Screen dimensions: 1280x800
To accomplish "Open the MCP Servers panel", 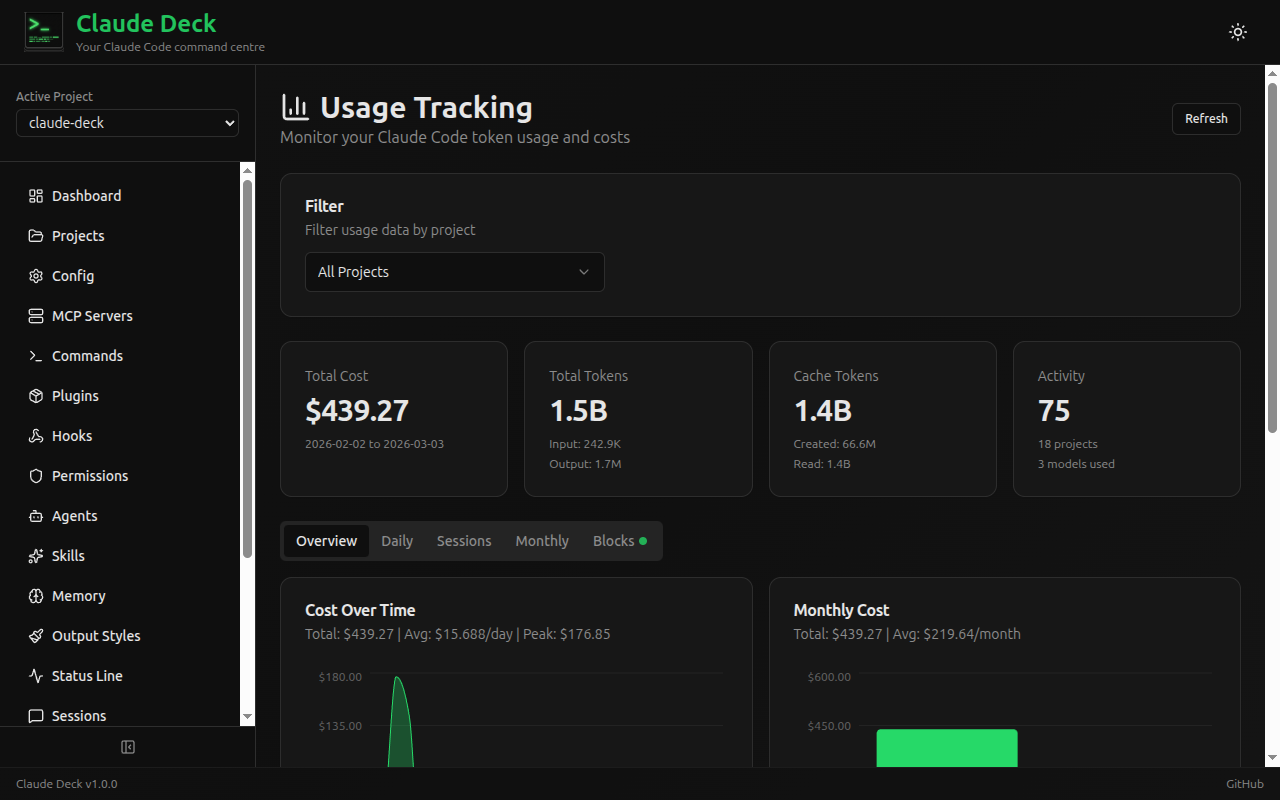I will (92, 315).
